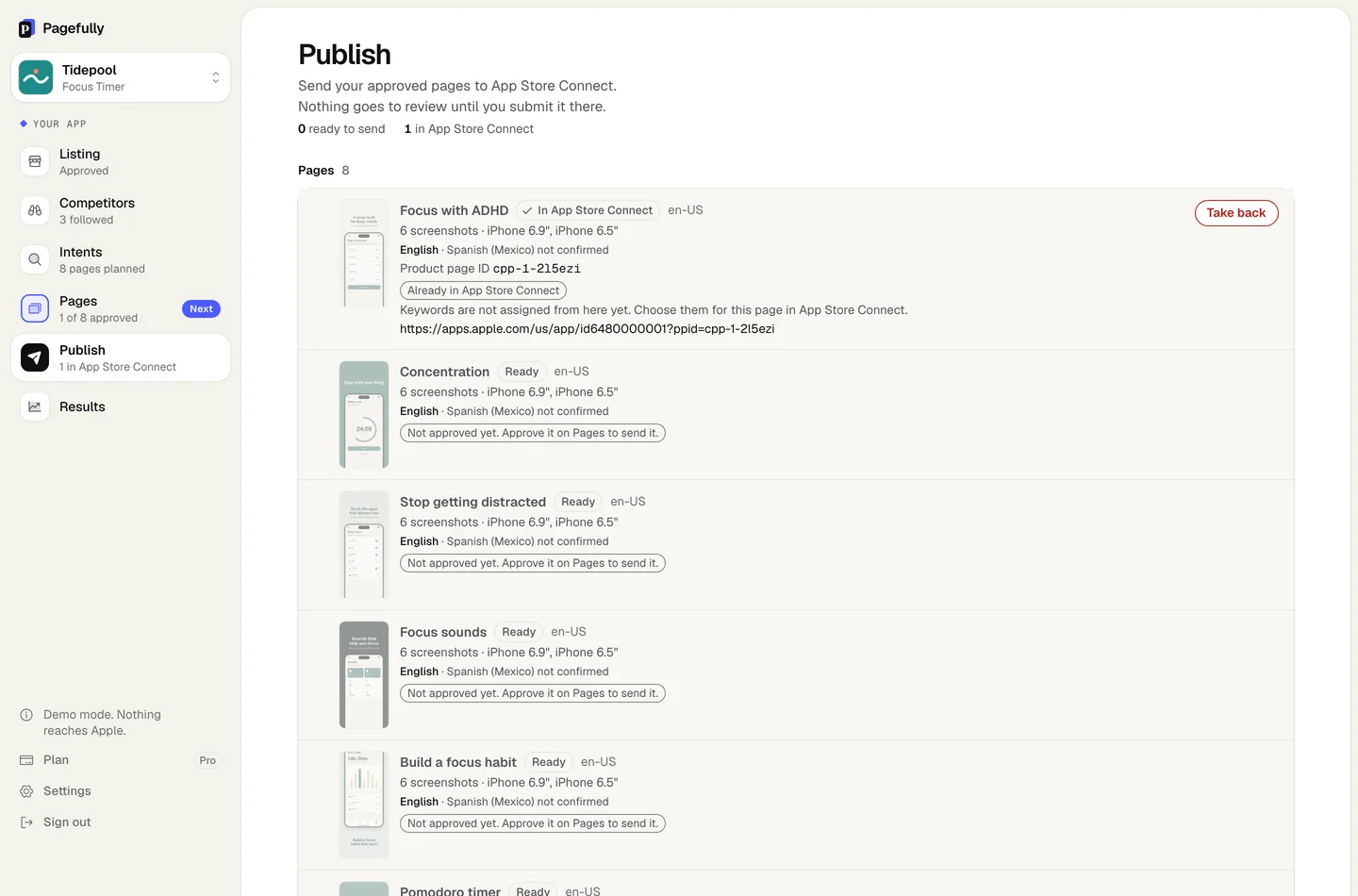
Task: Click the Pro plan badge
Action: click(x=207, y=760)
